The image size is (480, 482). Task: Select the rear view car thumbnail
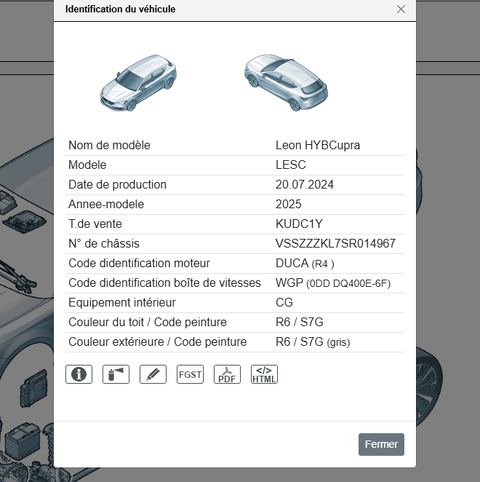pos(286,82)
